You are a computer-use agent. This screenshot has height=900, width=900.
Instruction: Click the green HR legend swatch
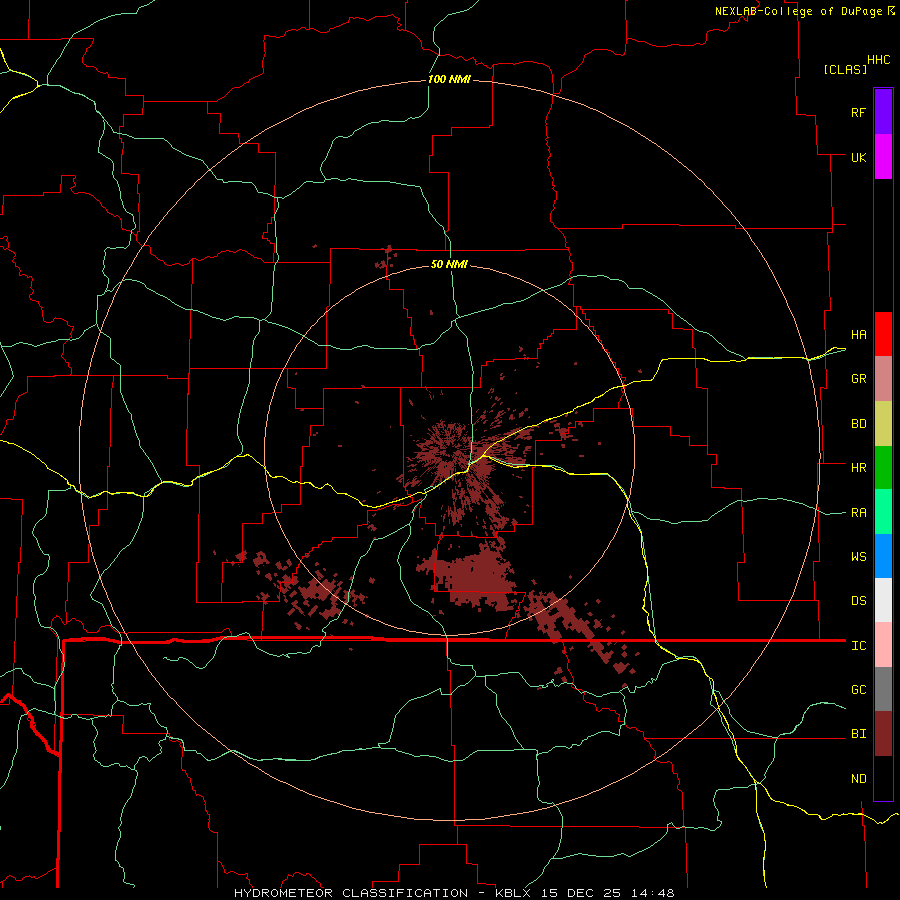click(883, 468)
